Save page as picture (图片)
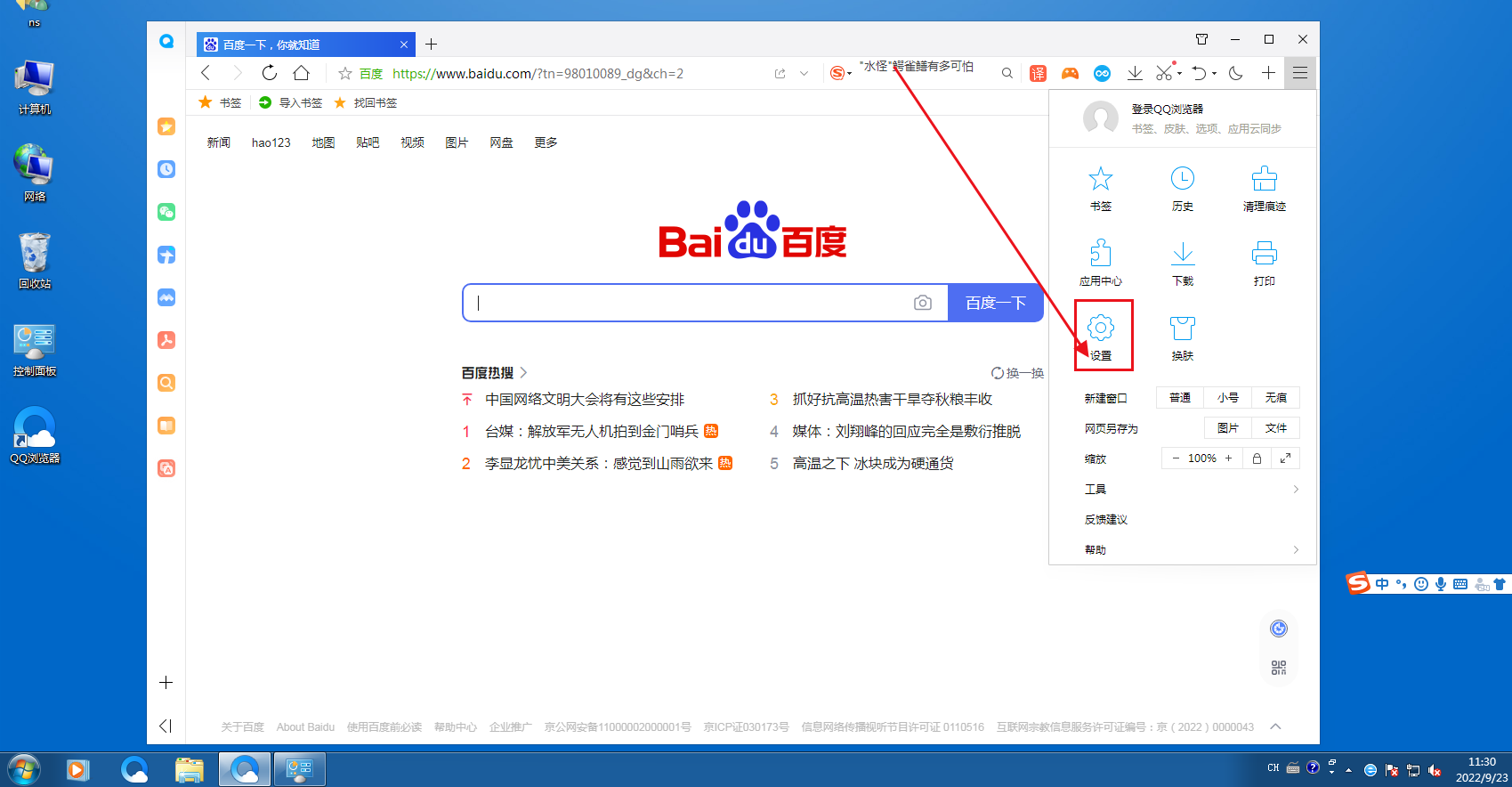 pos(1228,428)
